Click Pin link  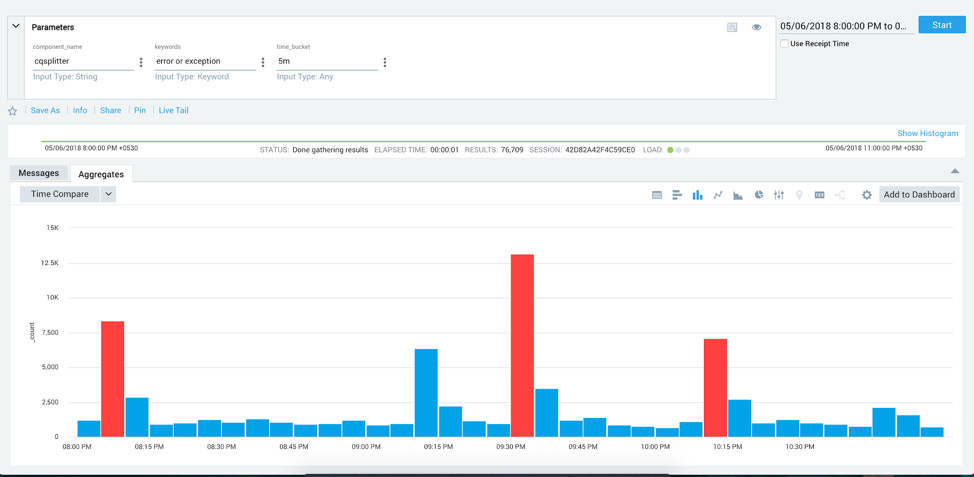140,111
